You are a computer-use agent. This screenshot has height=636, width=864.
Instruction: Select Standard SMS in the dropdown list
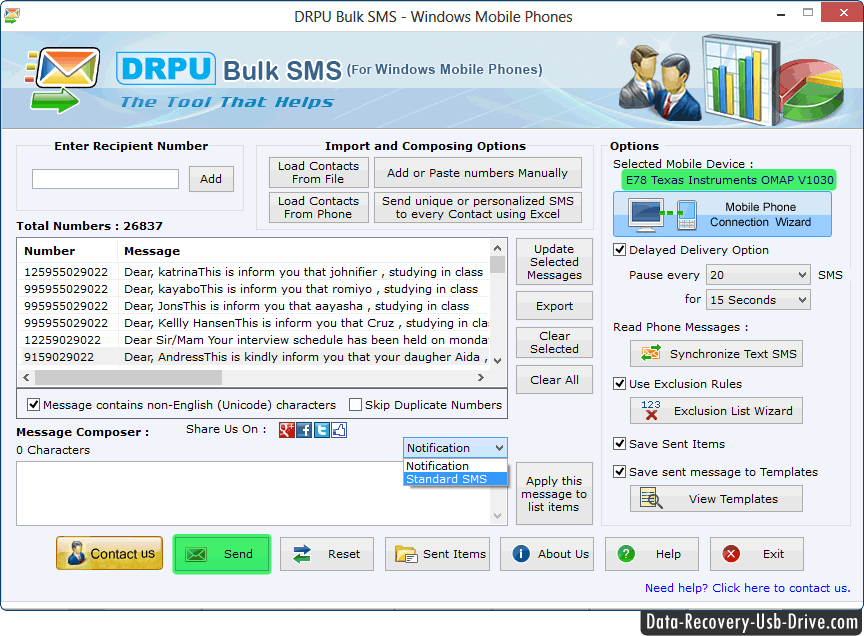coord(455,479)
